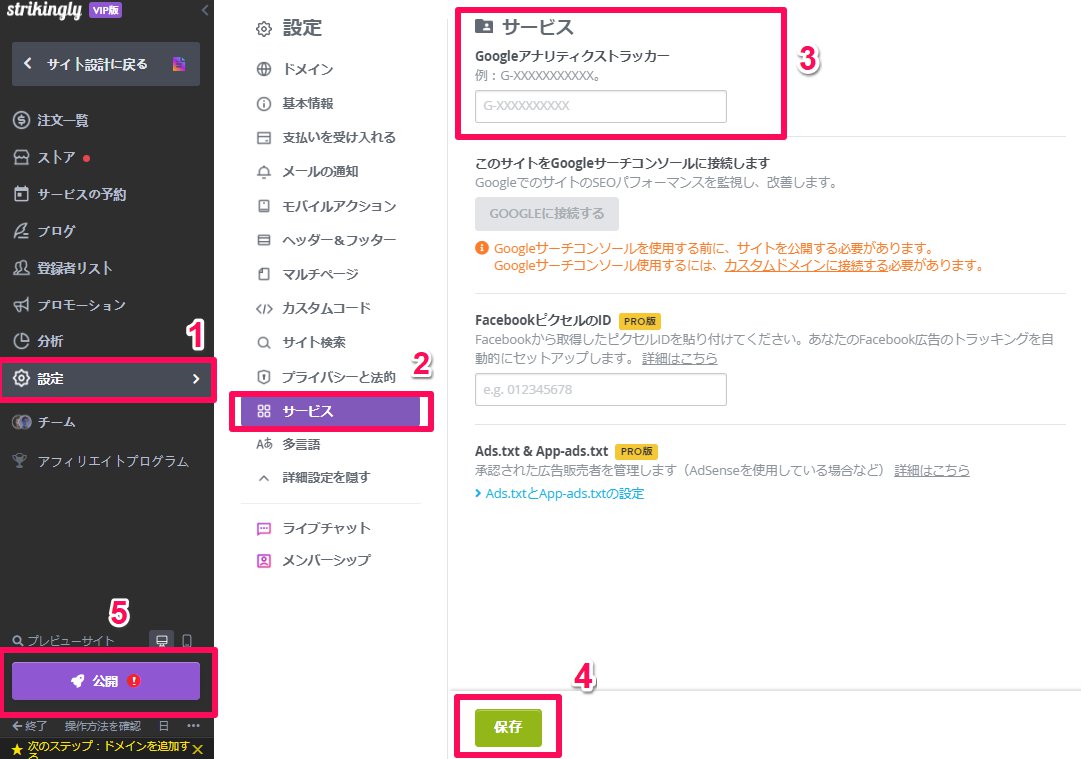Click the calendar icon for サービスの予約
Viewport: 1081px width, 759px height.
point(21,194)
